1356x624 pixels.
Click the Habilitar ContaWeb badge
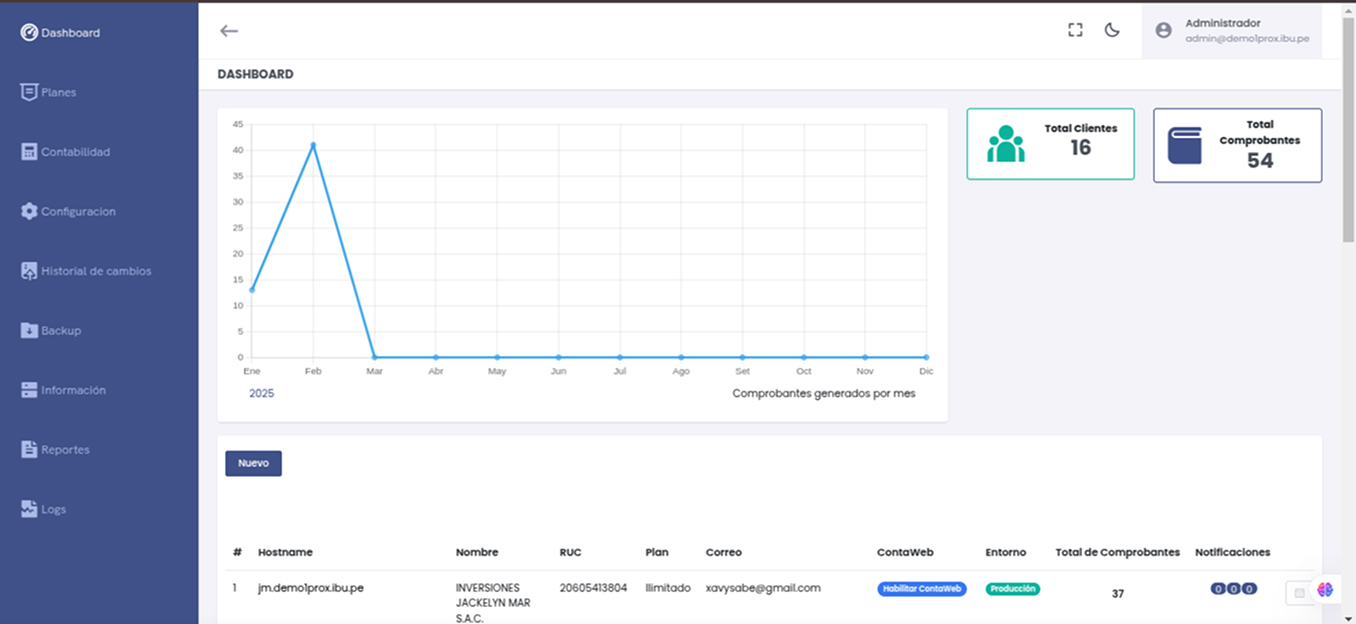pos(921,589)
